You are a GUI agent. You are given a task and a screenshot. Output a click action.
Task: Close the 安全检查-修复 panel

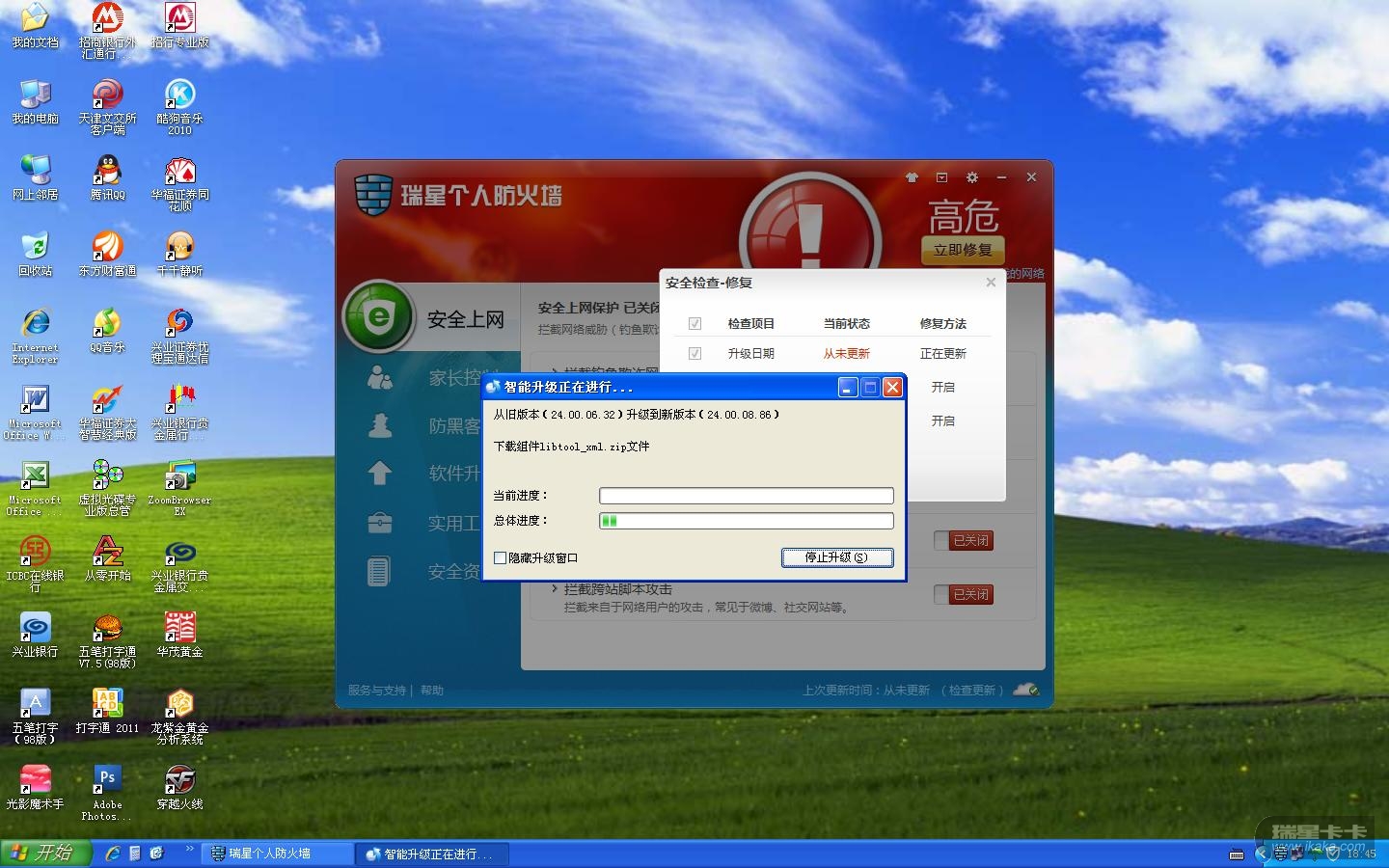tap(991, 283)
